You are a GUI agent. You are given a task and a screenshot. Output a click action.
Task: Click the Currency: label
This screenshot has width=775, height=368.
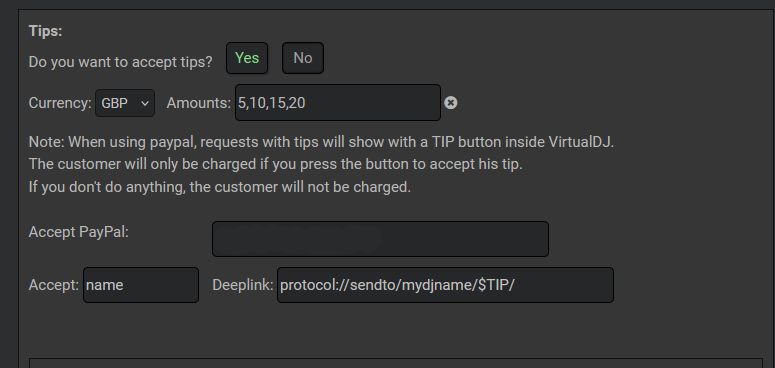click(x=60, y=103)
